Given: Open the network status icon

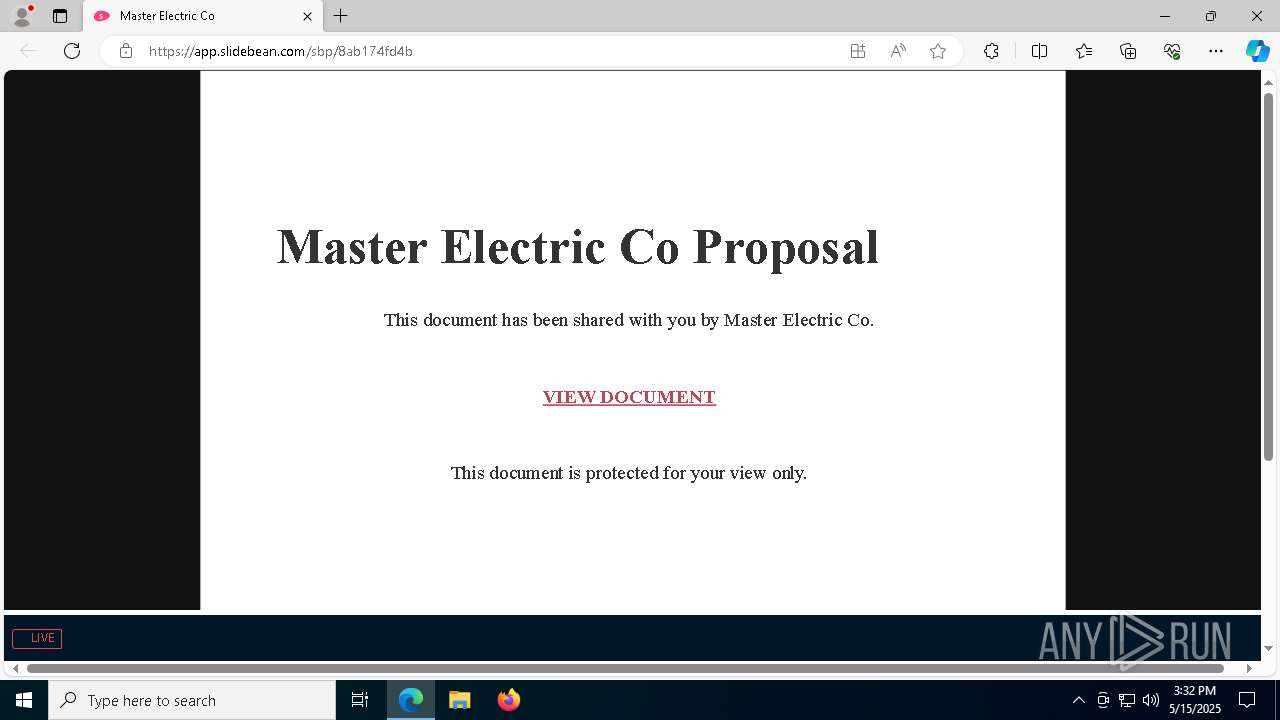Looking at the screenshot, I should 1127,700.
